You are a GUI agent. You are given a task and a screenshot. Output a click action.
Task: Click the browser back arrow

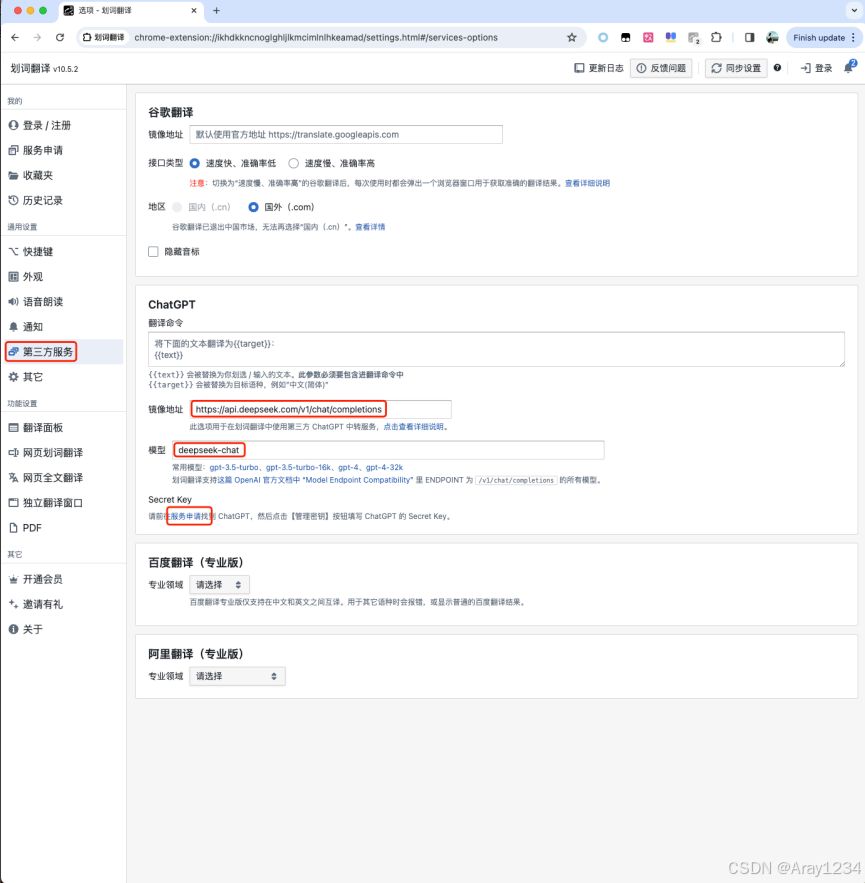(x=15, y=38)
